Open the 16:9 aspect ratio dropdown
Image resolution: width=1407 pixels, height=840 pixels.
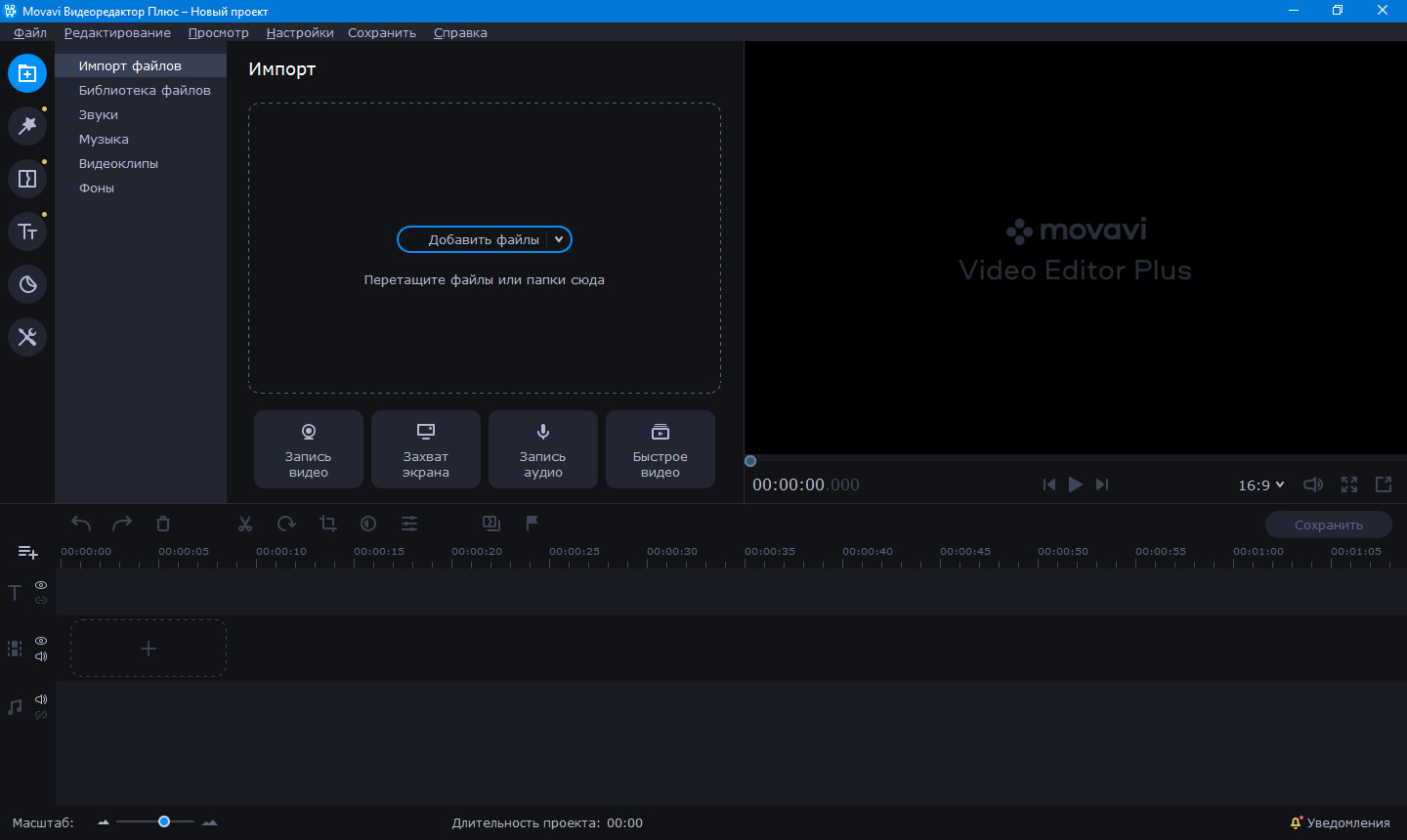pyautogui.click(x=1261, y=484)
